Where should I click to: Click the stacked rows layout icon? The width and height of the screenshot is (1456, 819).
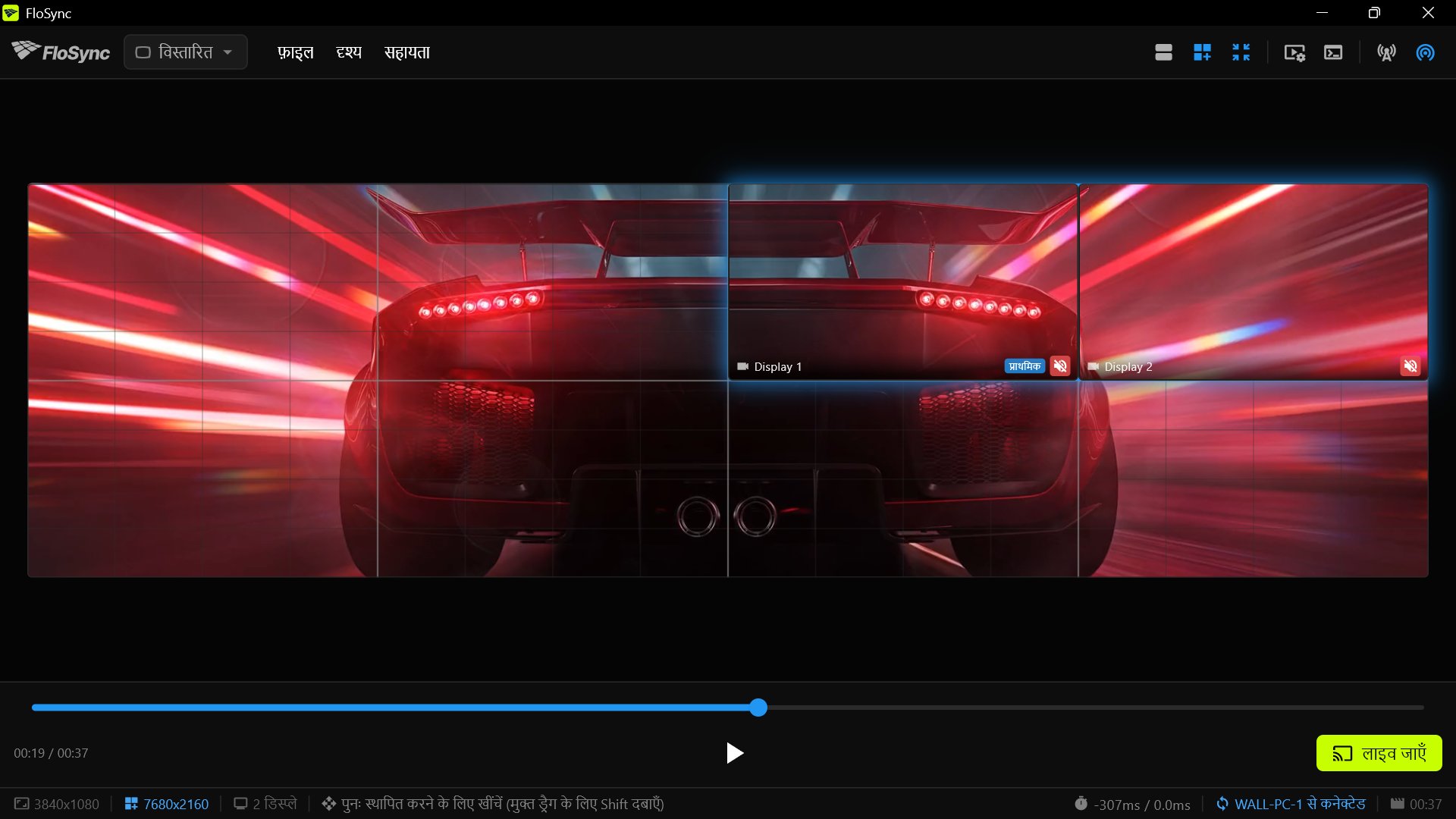pyautogui.click(x=1163, y=52)
